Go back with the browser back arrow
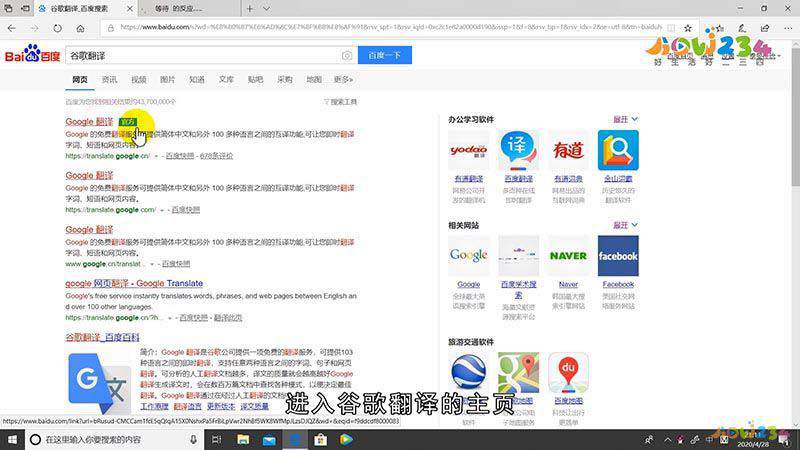 (x=12, y=28)
